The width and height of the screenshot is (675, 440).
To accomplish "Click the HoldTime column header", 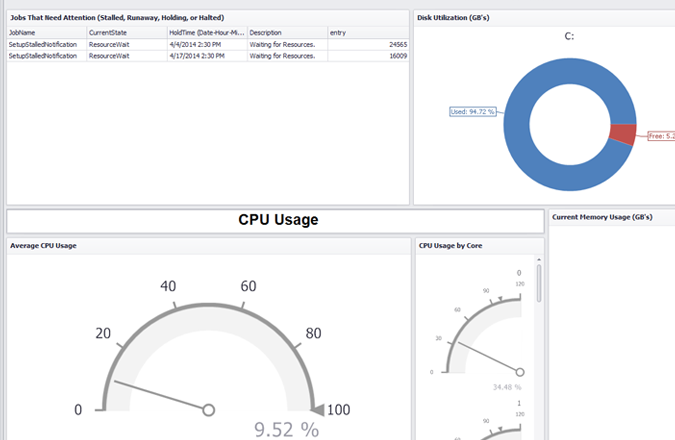I will pos(207,33).
